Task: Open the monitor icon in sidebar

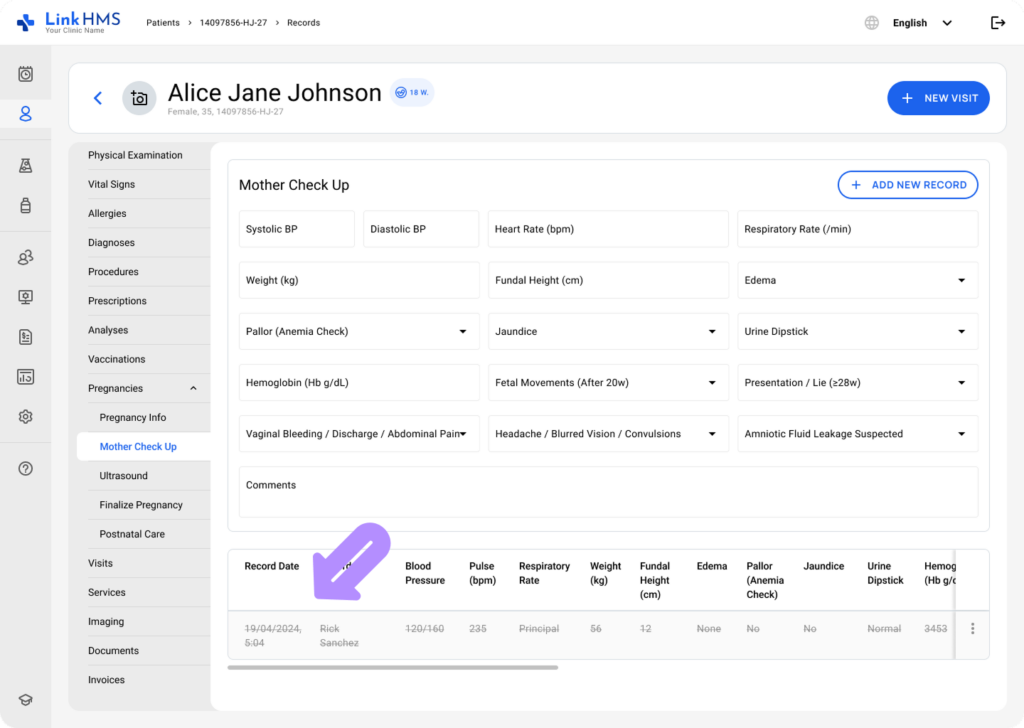Action: pyautogui.click(x=25, y=297)
